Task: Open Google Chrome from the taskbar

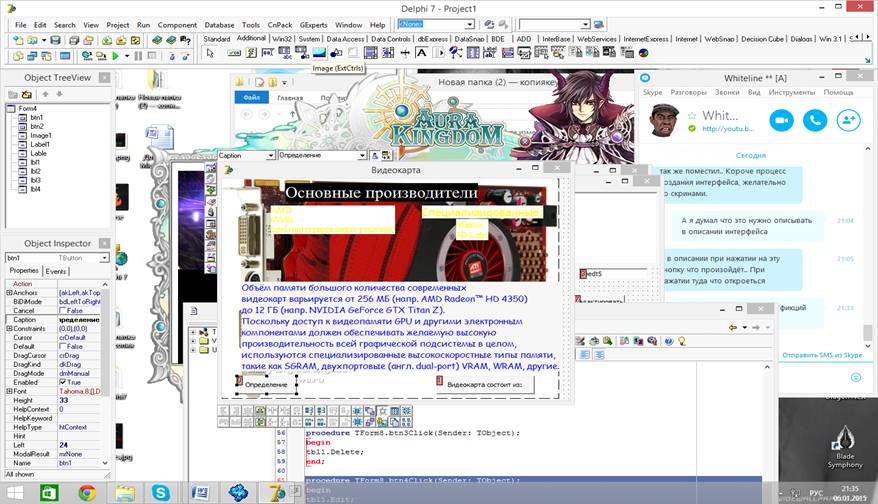Action: point(86,493)
